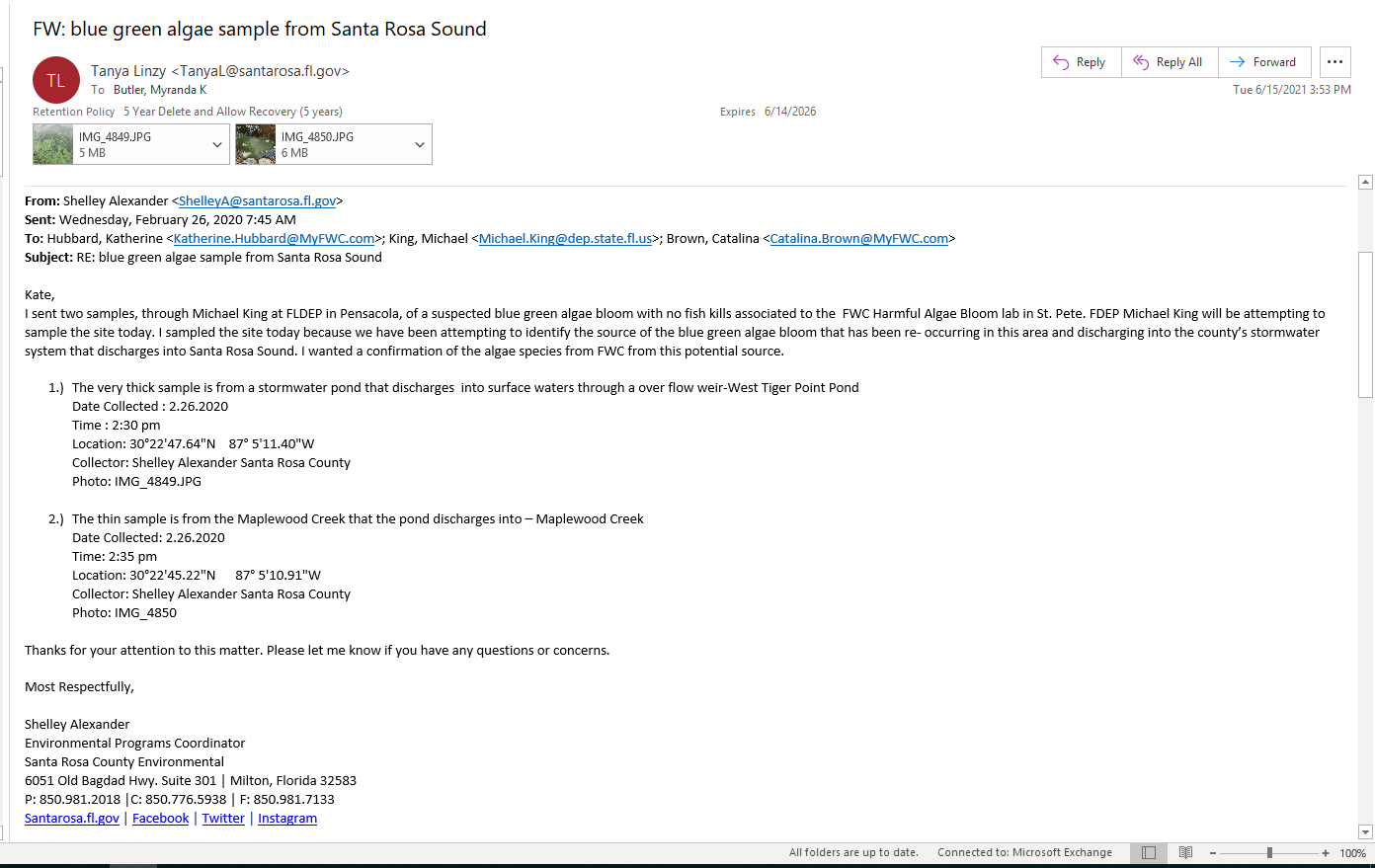This screenshot has width=1375, height=868.
Task: Open the ShelleyA@santarosa.fl.gov email link
Action: coord(257,201)
